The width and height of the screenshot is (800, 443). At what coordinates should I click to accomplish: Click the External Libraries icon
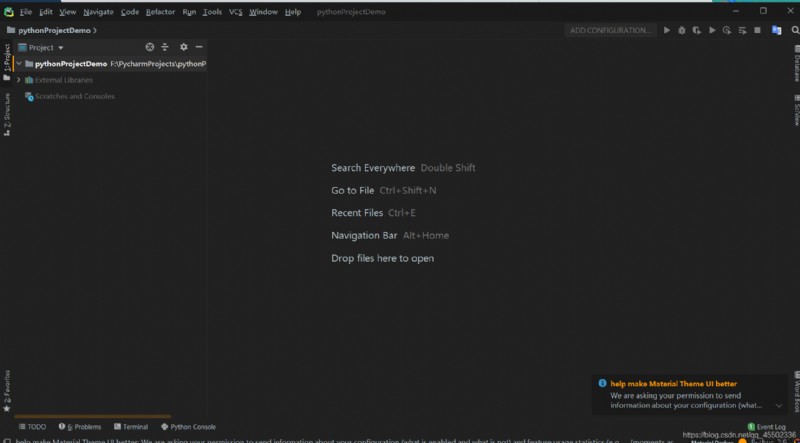[29, 80]
